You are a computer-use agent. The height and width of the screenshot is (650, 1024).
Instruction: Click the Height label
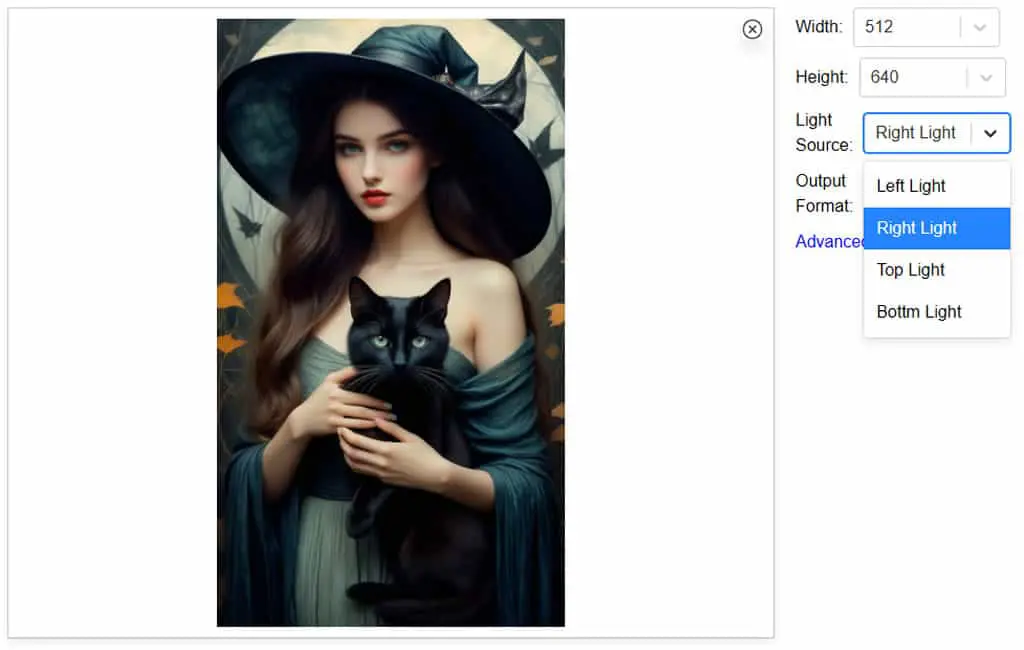point(822,77)
